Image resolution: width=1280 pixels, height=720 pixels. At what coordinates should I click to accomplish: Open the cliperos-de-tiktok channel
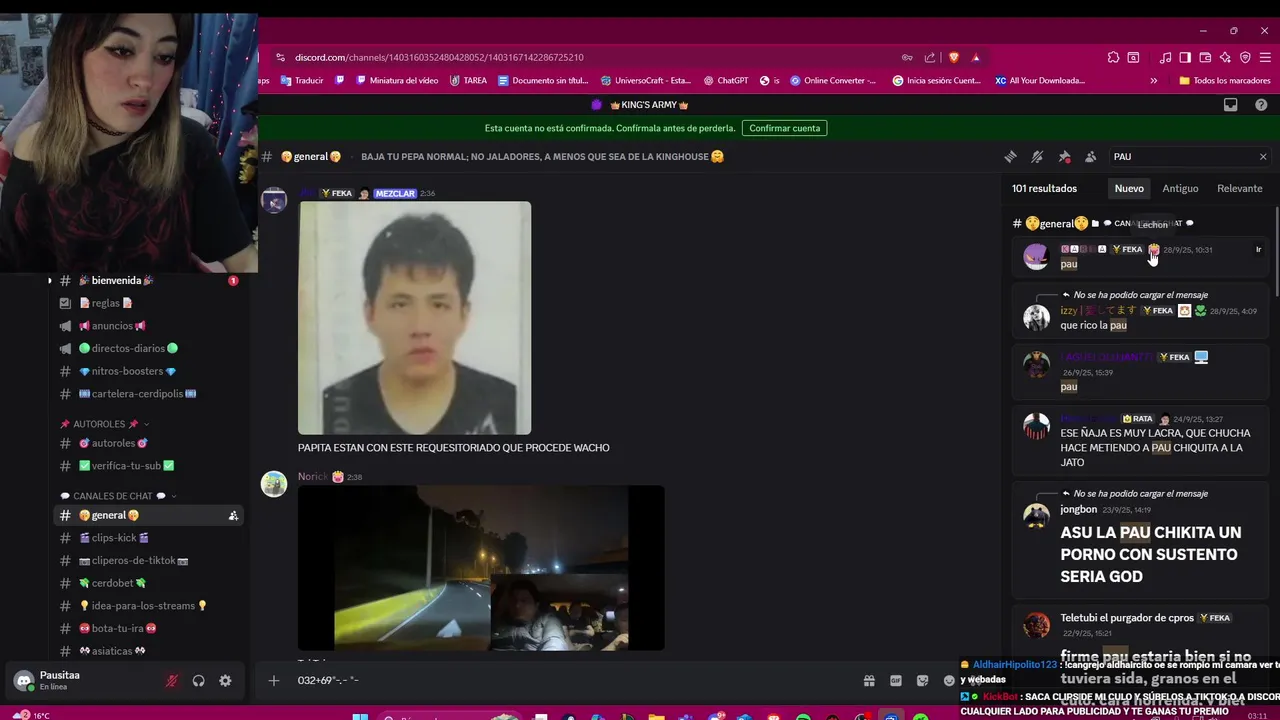coord(150,561)
